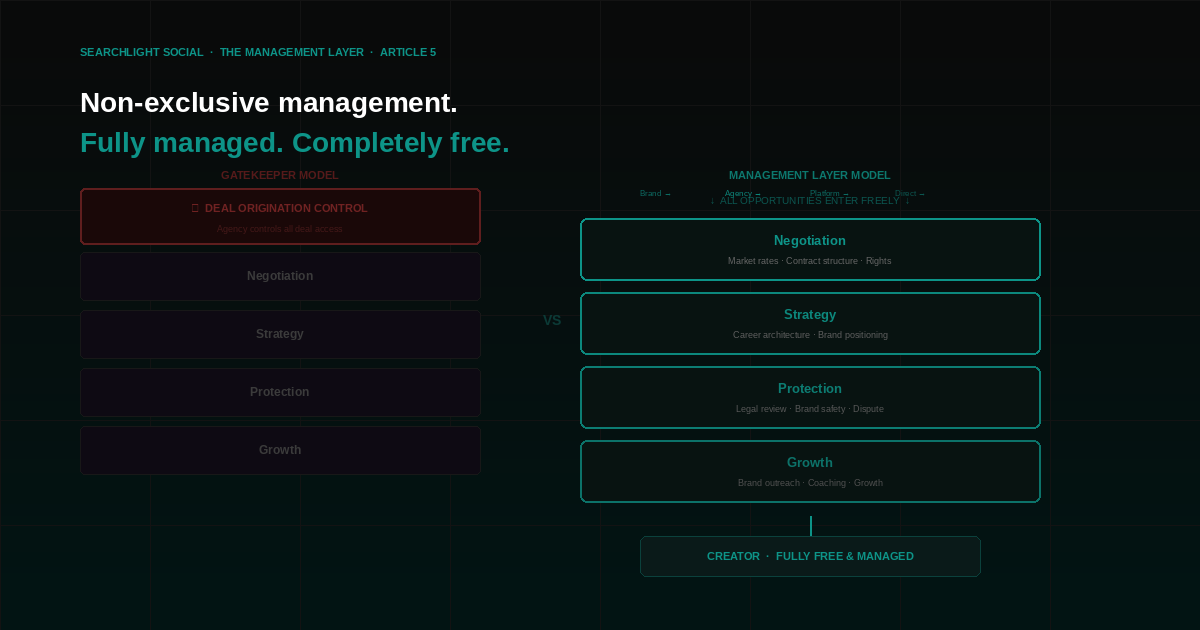This screenshot has height=630, width=1200.
Task: Click 'Market rates · Contract structure · Rights' text
Action: tap(810, 261)
